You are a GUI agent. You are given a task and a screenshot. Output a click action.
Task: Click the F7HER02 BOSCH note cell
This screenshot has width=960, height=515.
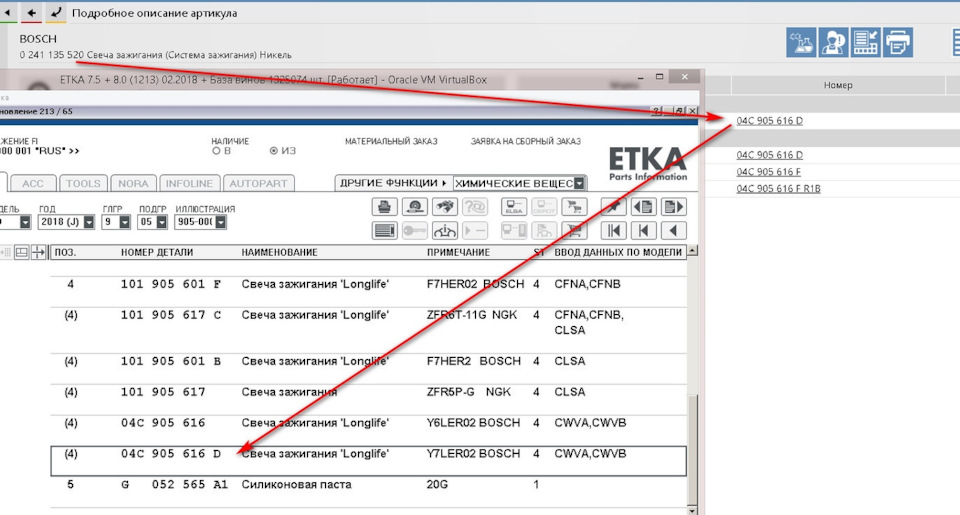pos(475,284)
